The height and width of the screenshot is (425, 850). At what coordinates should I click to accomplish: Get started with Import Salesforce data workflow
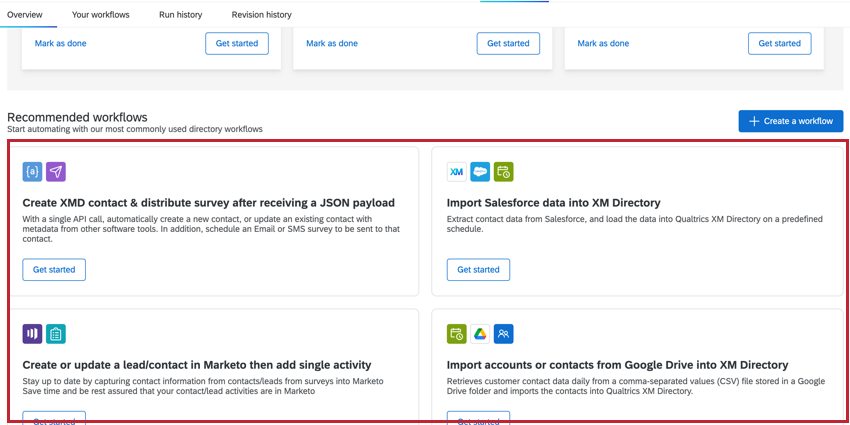click(x=479, y=269)
